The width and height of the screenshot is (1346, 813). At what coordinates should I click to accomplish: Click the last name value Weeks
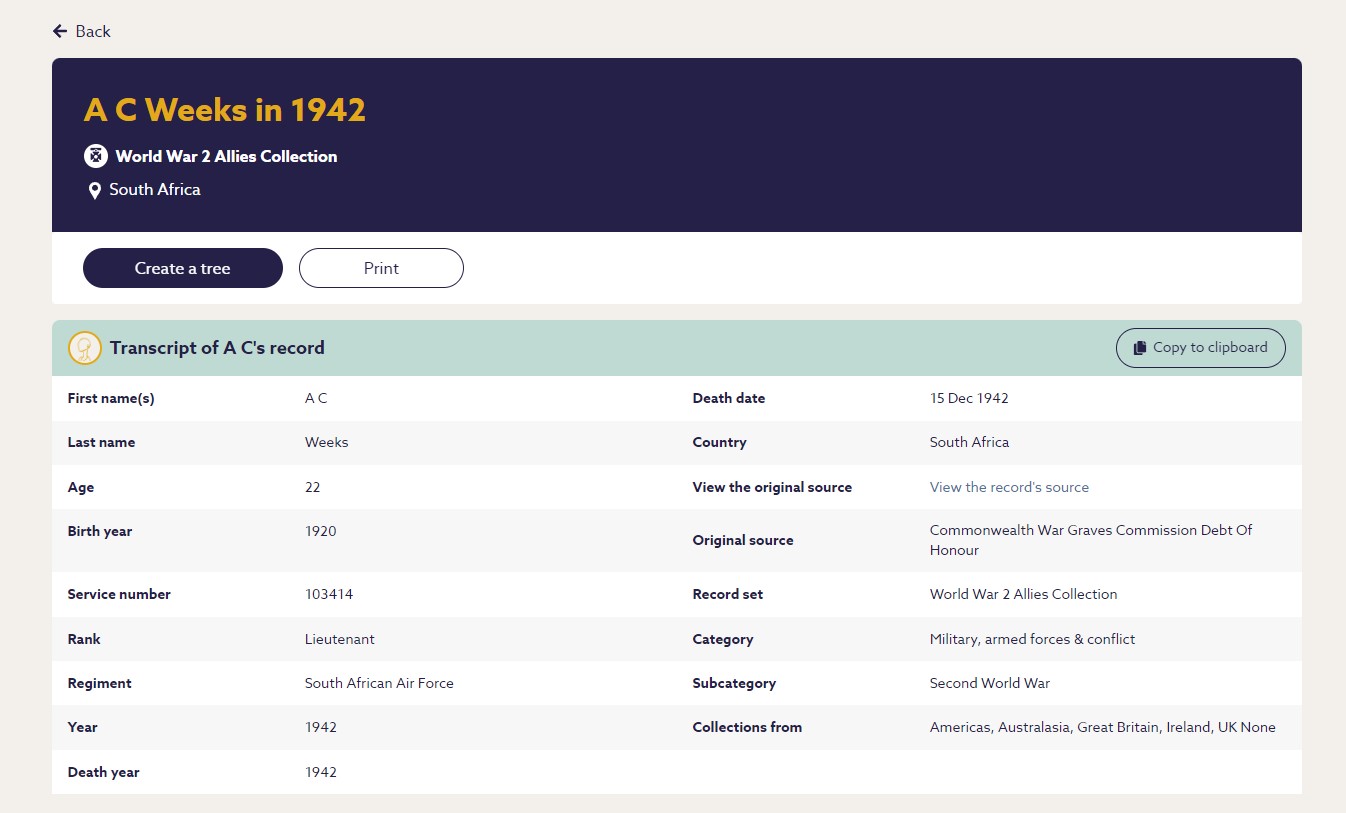327,442
